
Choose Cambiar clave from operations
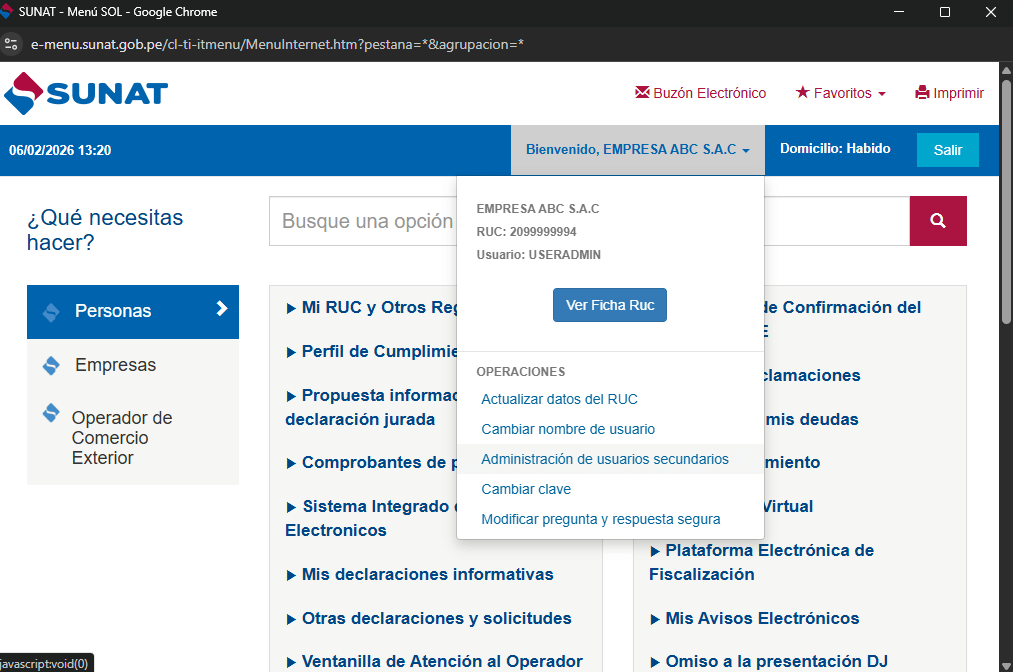(x=526, y=489)
